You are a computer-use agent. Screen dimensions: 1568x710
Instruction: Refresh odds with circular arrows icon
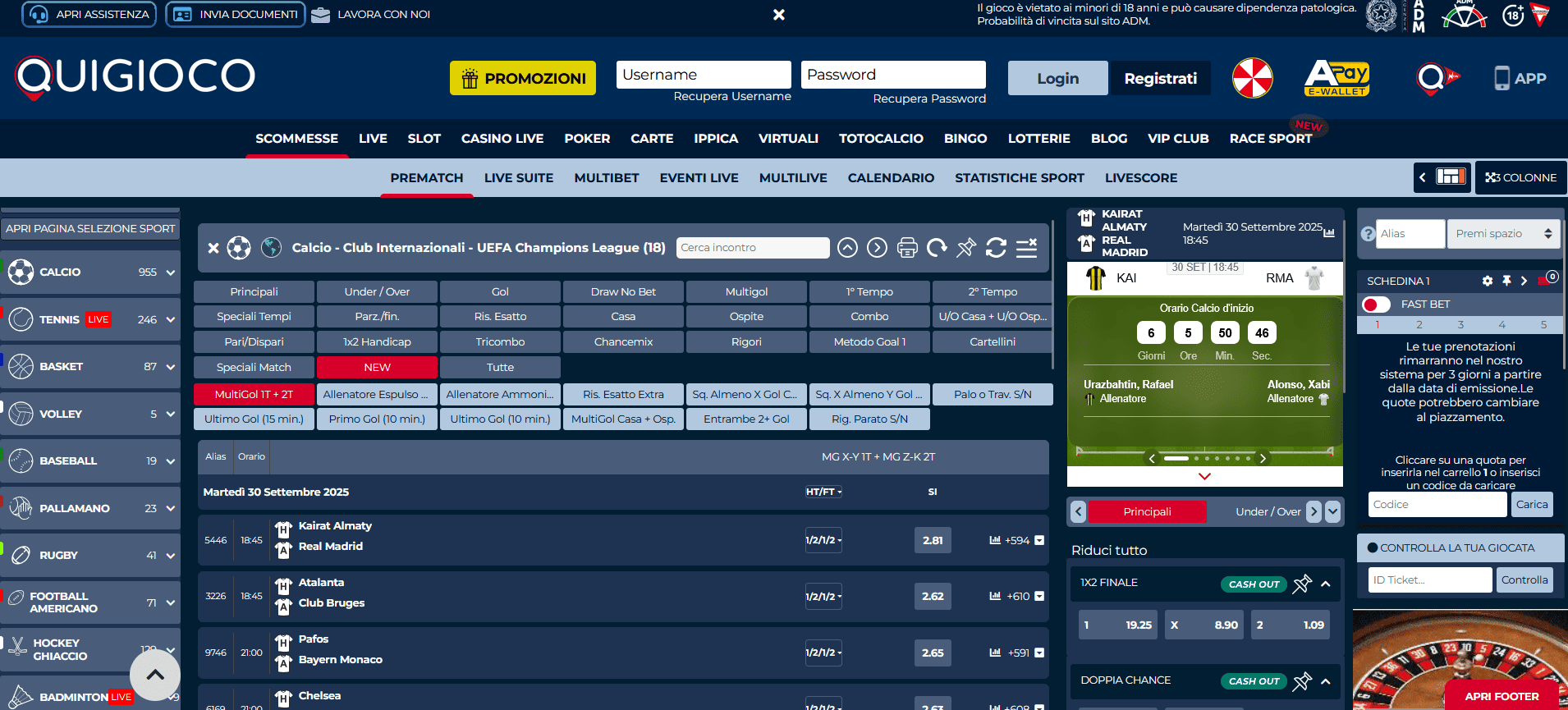(996, 247)
